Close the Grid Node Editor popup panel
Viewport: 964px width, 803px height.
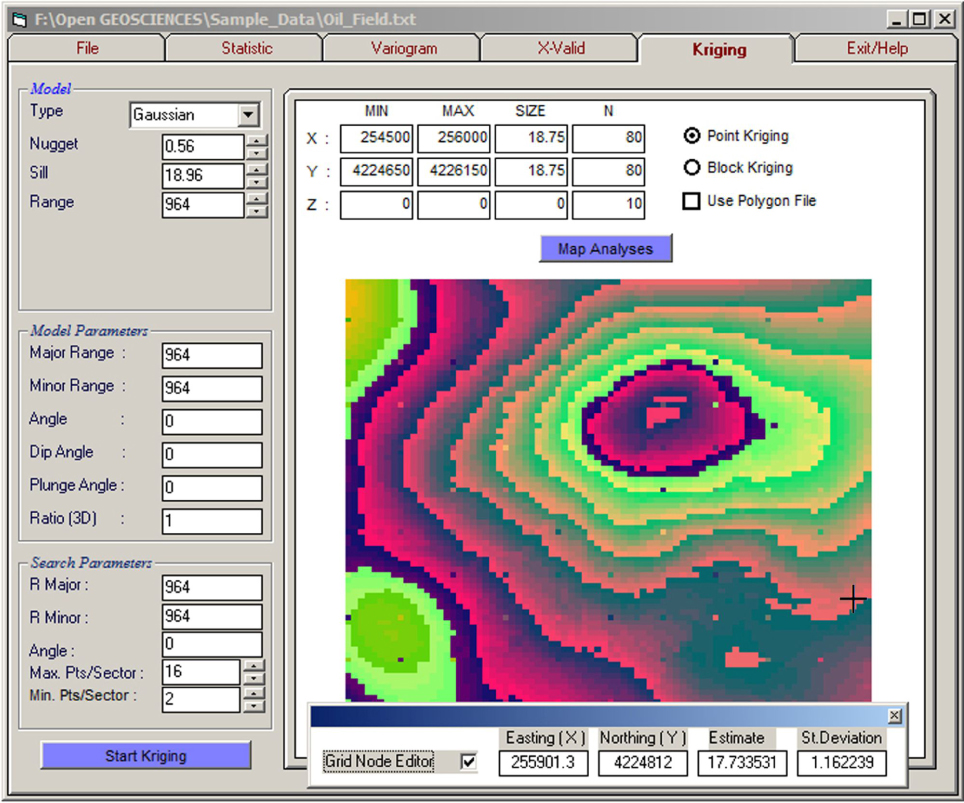pos(894,716)
